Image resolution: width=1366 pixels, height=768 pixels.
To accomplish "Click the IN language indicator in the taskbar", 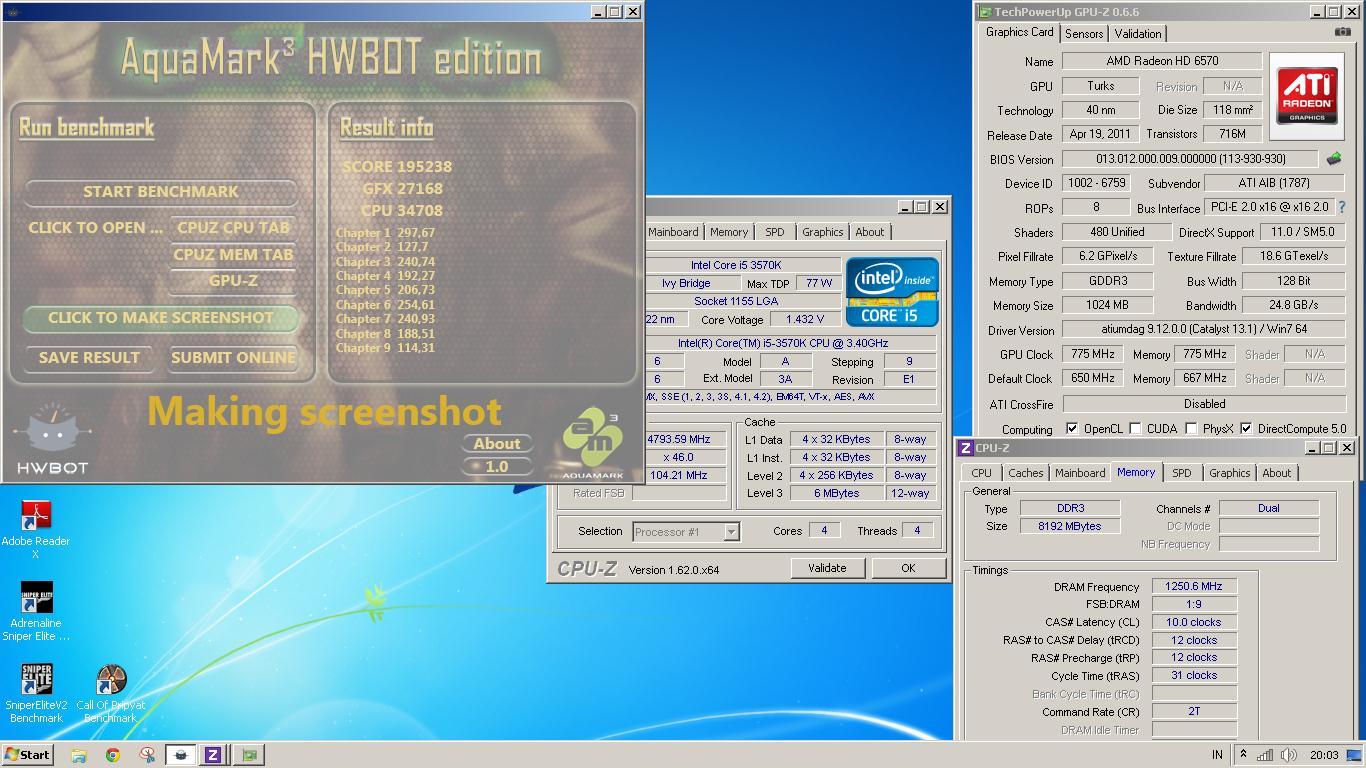I will pos(1217,755).
